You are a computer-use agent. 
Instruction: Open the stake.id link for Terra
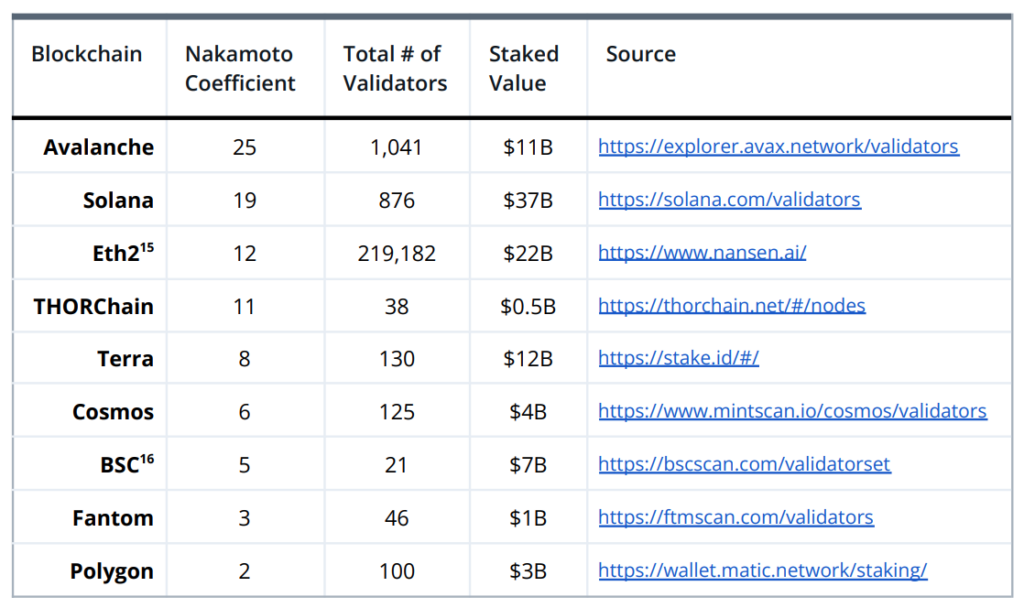click(x=679, y=358)
